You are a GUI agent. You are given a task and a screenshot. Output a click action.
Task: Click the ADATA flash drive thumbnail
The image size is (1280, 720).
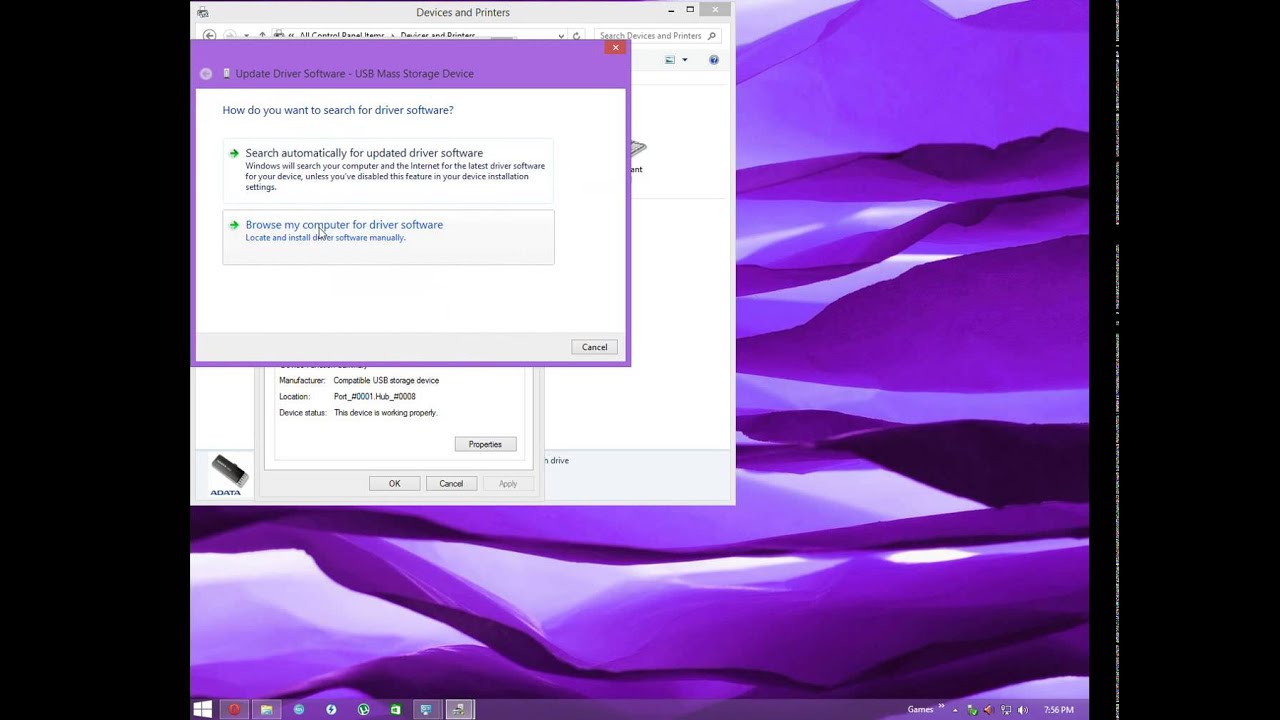click(227, 475)
